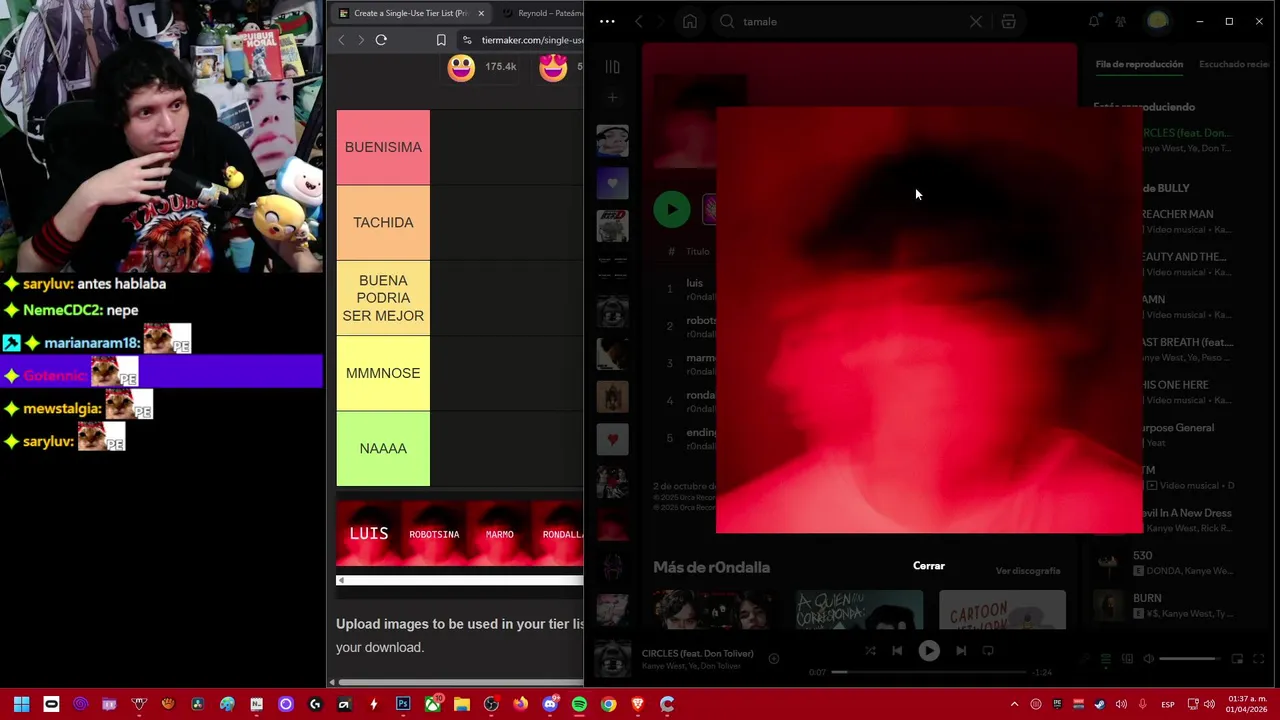1280x720 pixels.
Task: Toggle shuffle in Spotify player bar
Action: coord(869,651)
